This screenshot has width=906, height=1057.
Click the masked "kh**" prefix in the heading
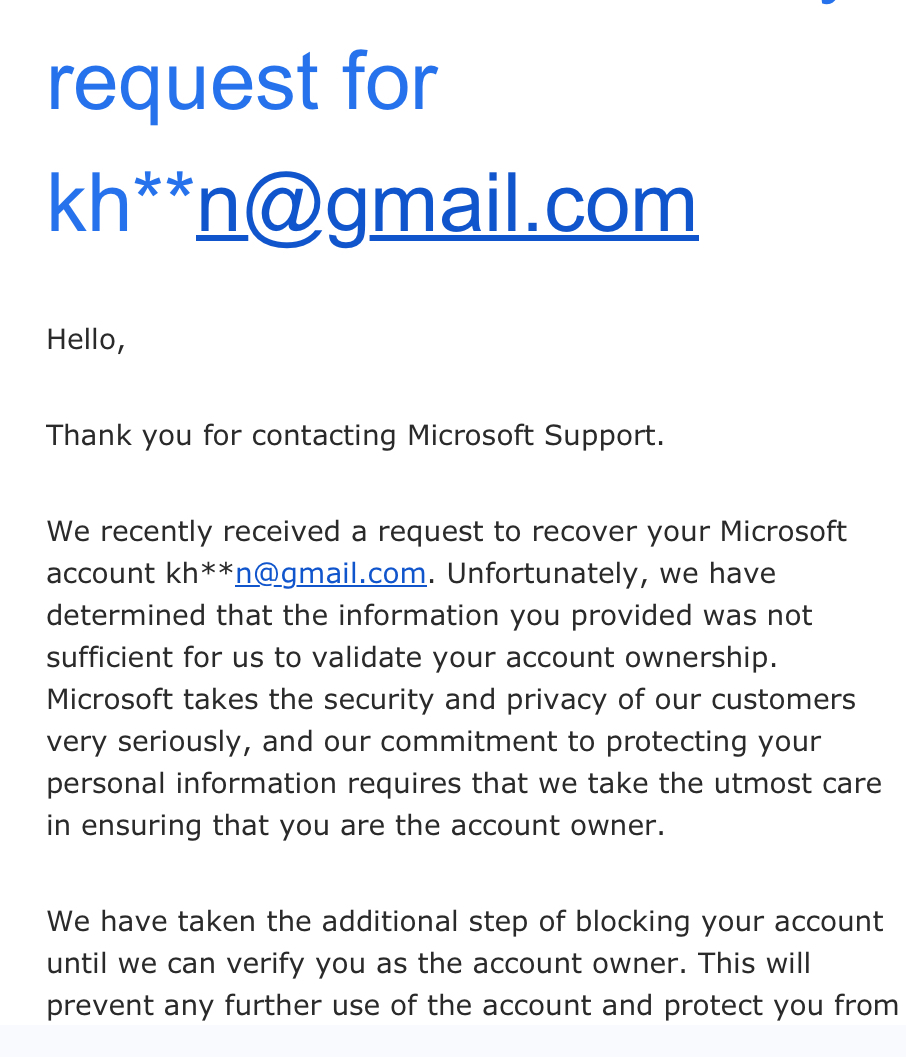point(120,203)
